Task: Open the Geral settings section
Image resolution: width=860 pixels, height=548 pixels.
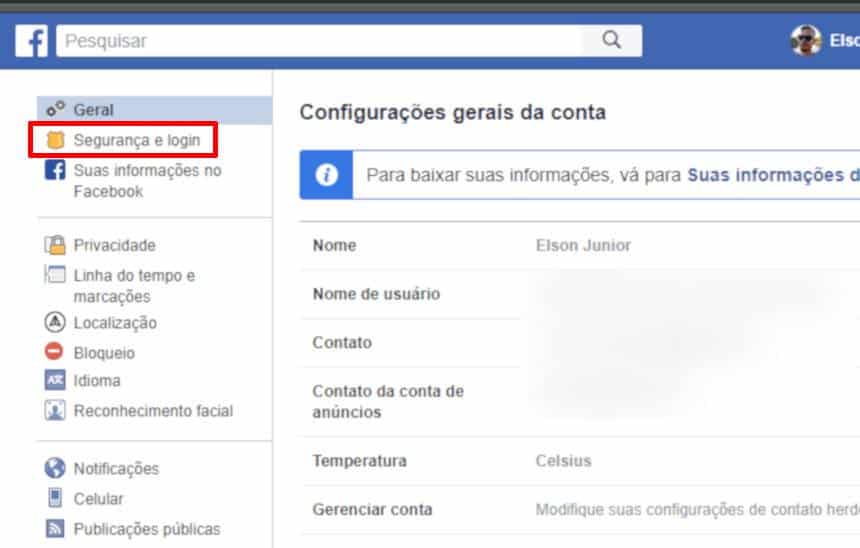Action: [155, 110]
